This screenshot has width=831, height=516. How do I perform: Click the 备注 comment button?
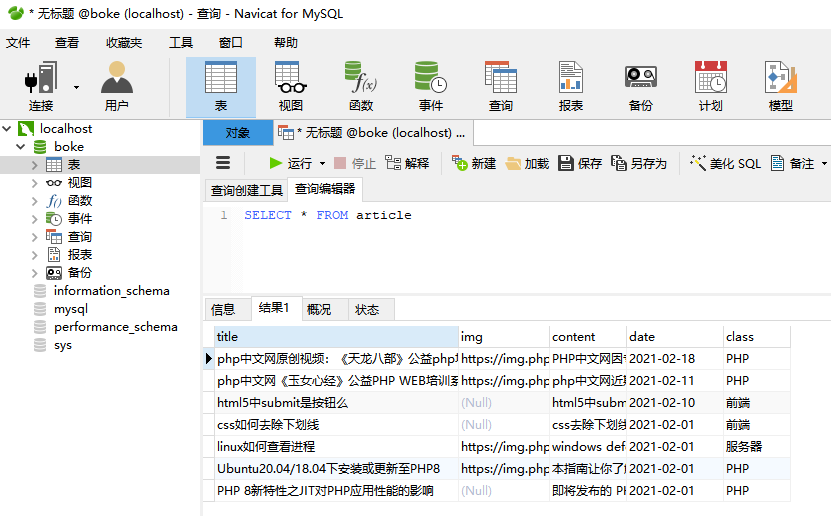792,163
